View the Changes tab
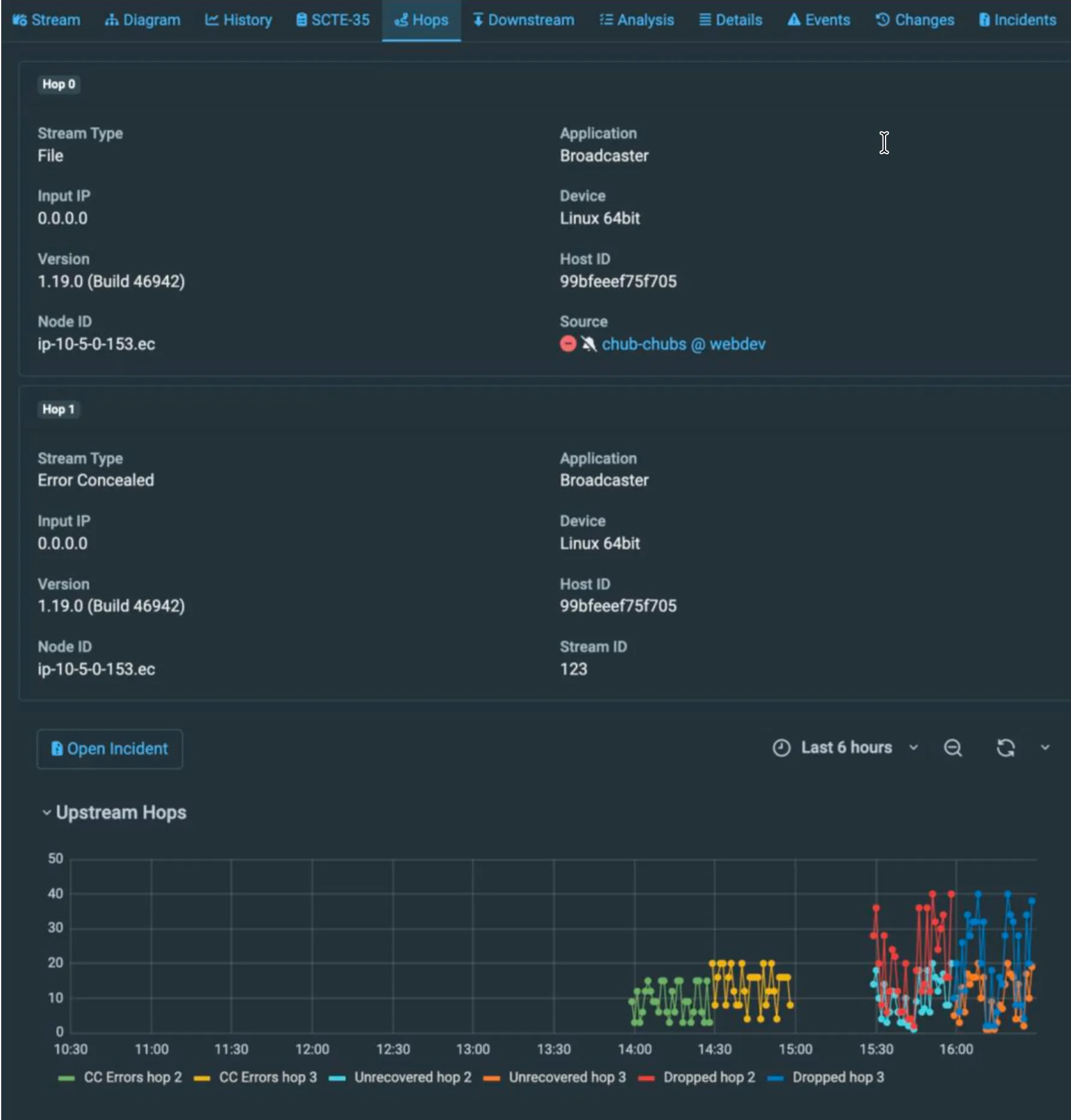Screen dimensions: 1071x1120 pyautogui.click(x=914, y=20)
